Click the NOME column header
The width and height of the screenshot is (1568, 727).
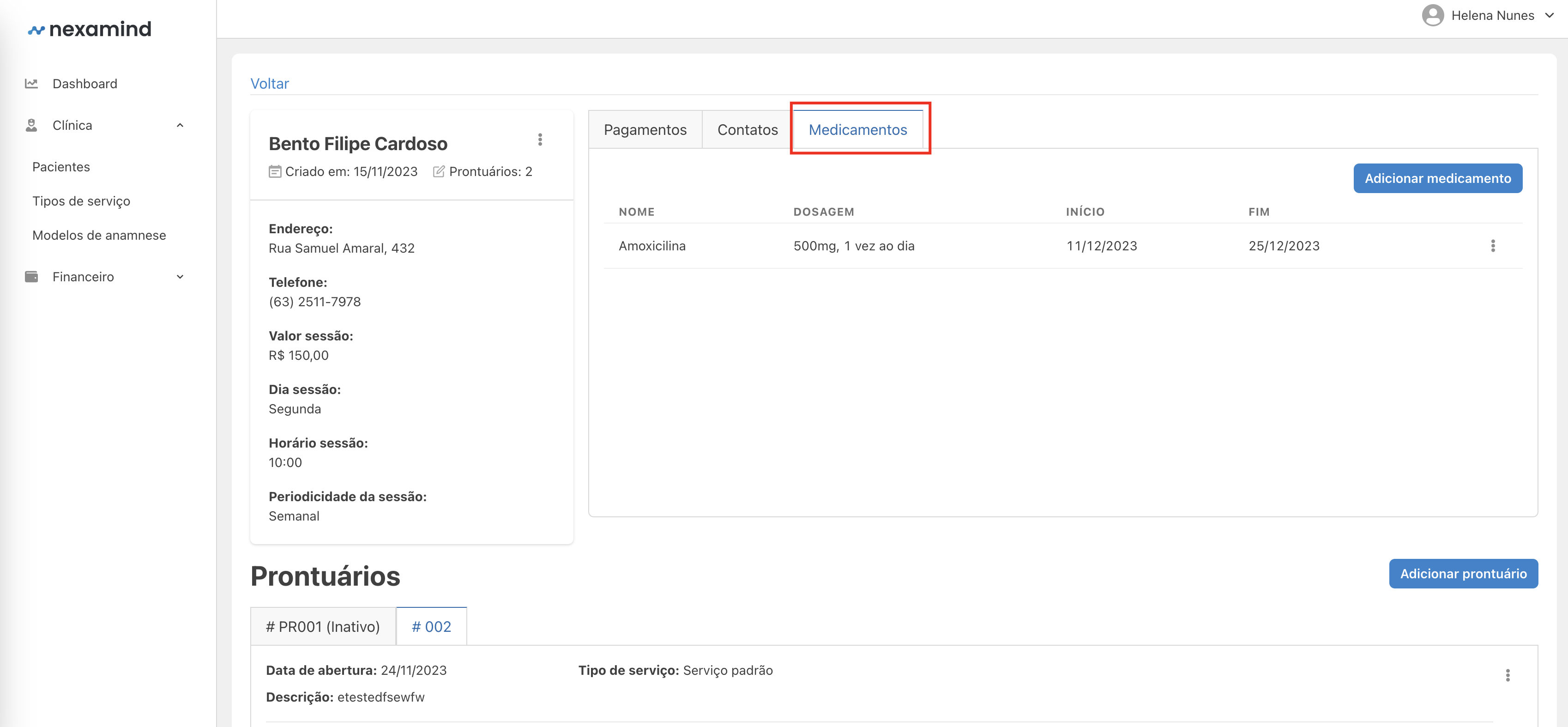click(x=637, y=212)
